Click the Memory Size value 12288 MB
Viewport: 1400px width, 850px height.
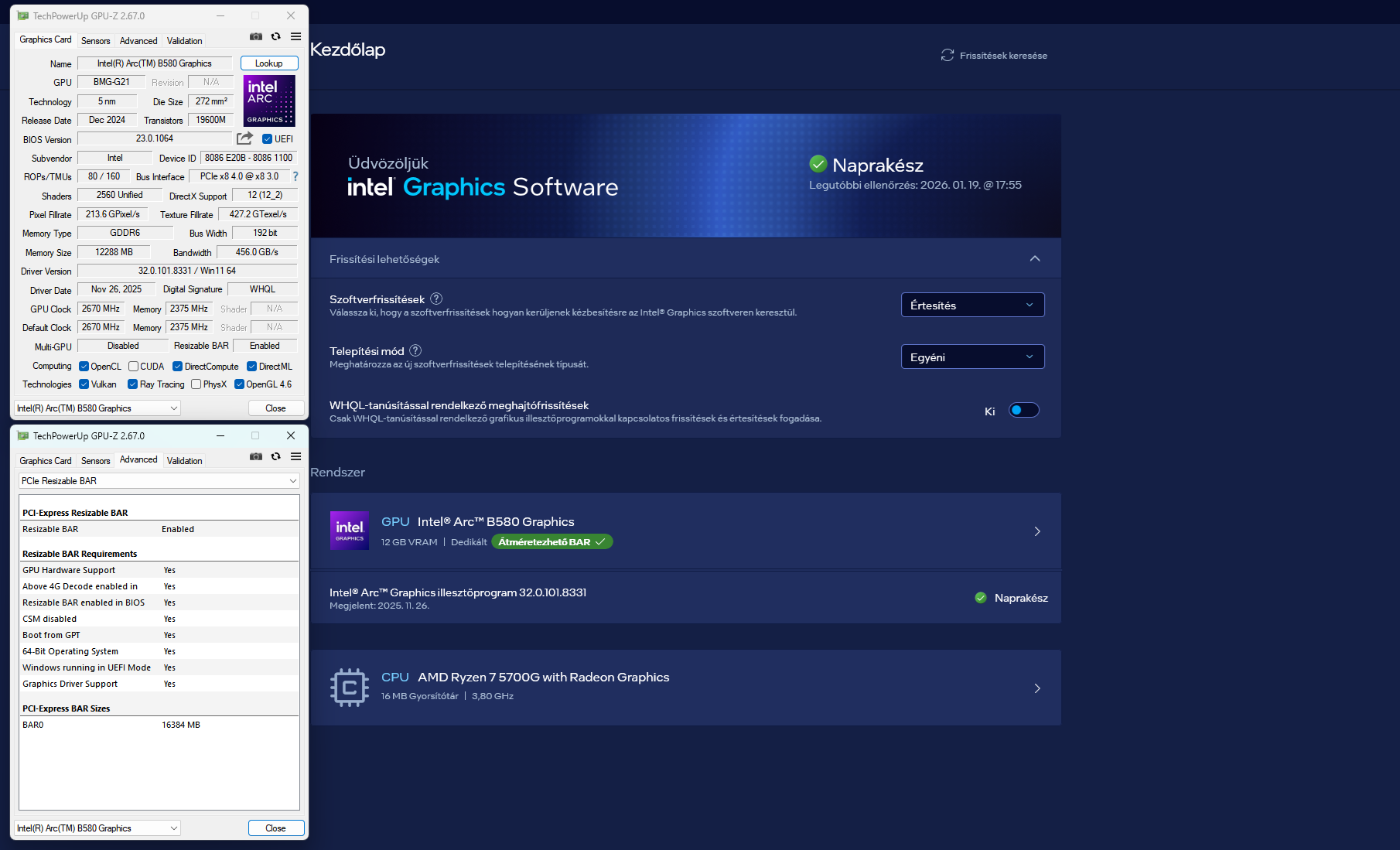114,252
